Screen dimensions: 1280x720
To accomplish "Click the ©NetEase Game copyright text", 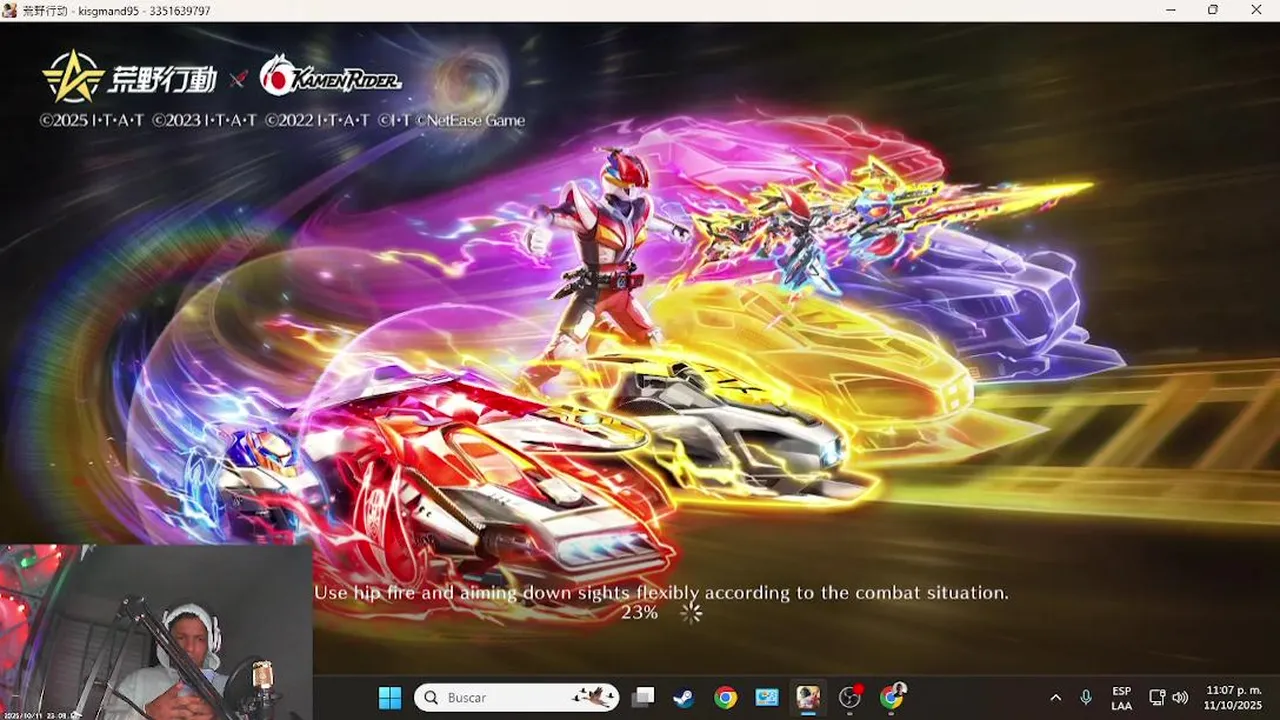I will tap(471, 121).
